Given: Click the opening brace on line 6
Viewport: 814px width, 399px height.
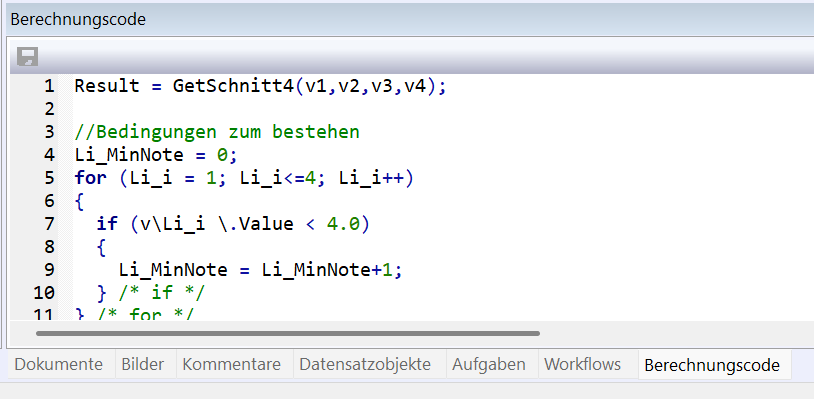Looking at the screenshot, I should [x=79, y=201].
